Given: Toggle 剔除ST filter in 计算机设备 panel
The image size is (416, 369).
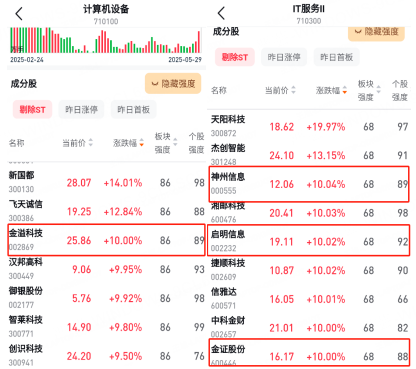Looking at the screenshot, I should pyautogui.click(x=32, y=109).
